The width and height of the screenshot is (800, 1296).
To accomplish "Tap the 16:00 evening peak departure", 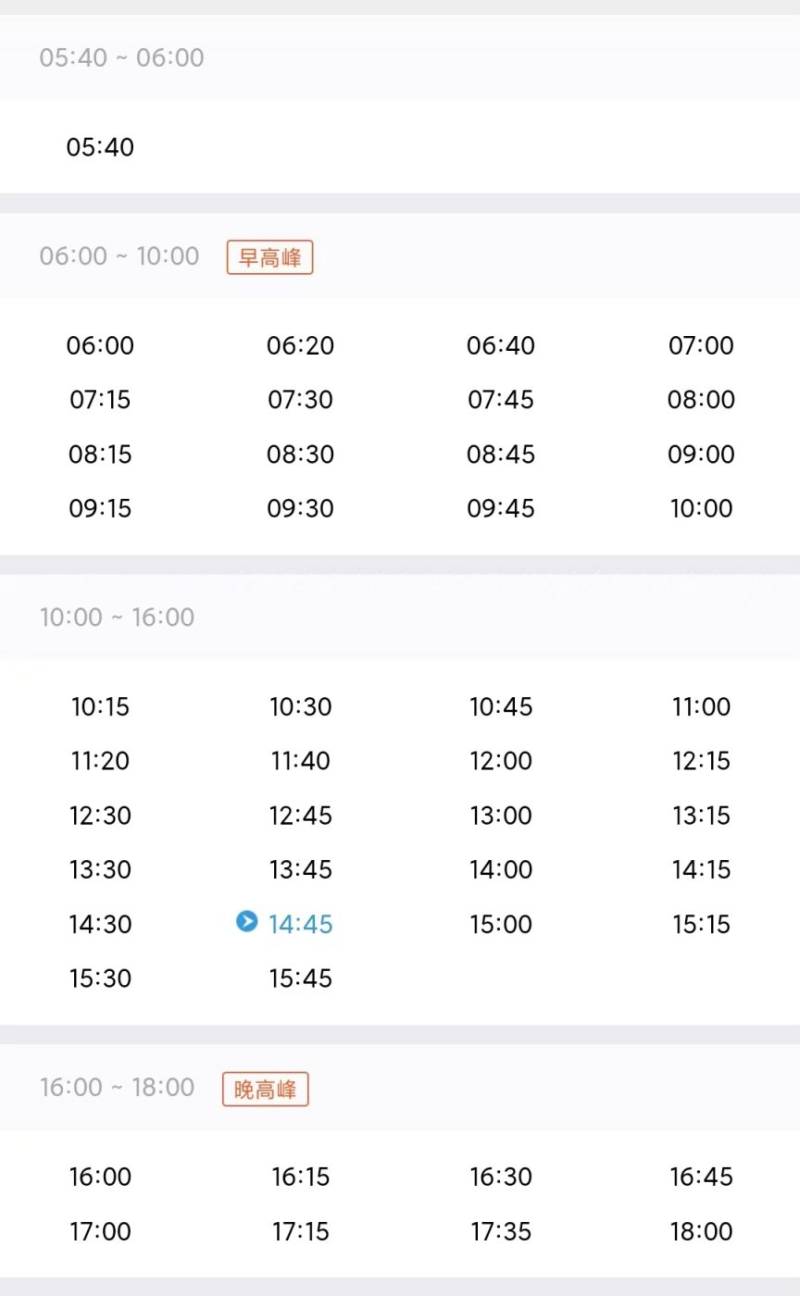I will [x=100, y=1177].
